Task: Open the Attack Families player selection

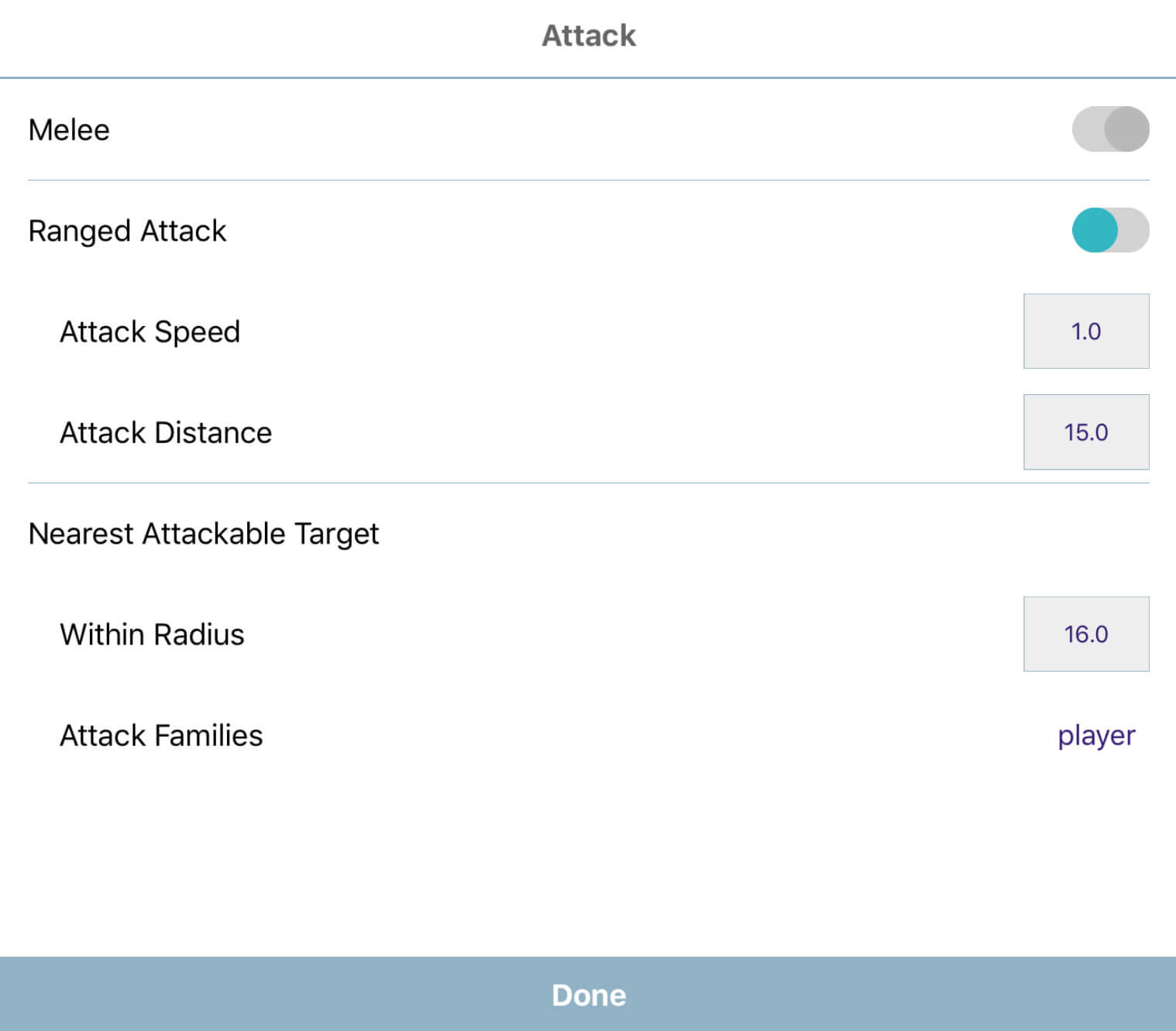Action: pos(1095,735)
